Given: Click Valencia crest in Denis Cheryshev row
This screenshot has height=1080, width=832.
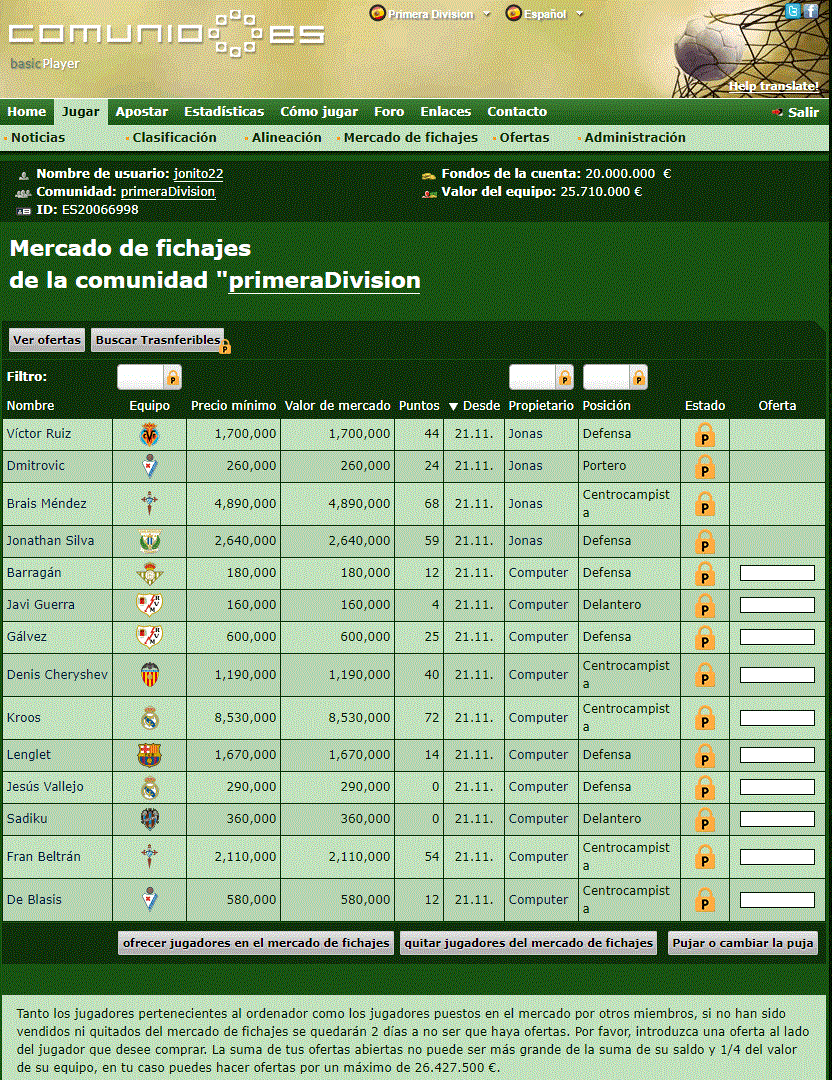Looking at the screenshot, I should coord(150,675).
